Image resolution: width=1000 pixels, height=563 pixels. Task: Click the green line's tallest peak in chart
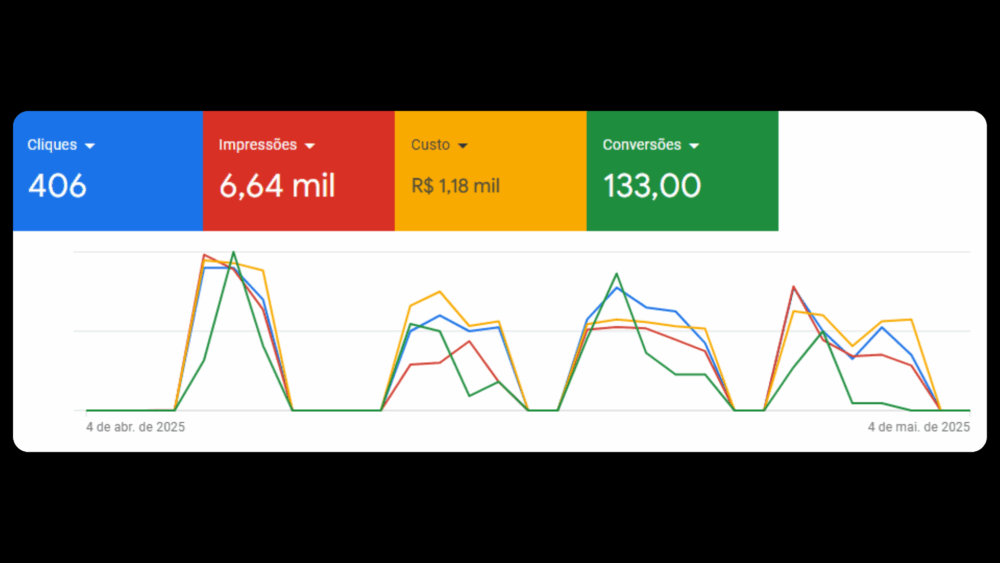click(x=234, y=252)
